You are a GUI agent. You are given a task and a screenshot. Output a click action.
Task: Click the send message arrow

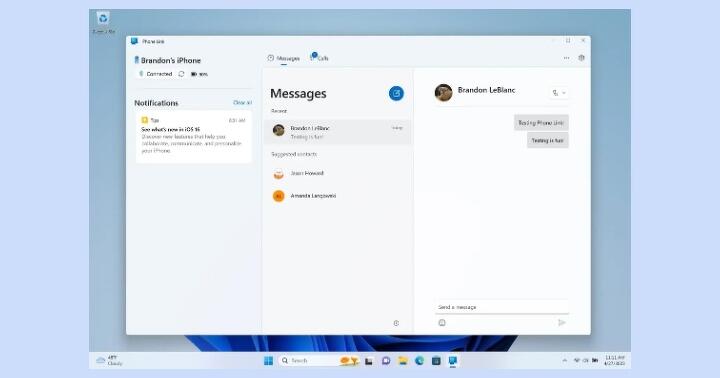click(562, 323)
